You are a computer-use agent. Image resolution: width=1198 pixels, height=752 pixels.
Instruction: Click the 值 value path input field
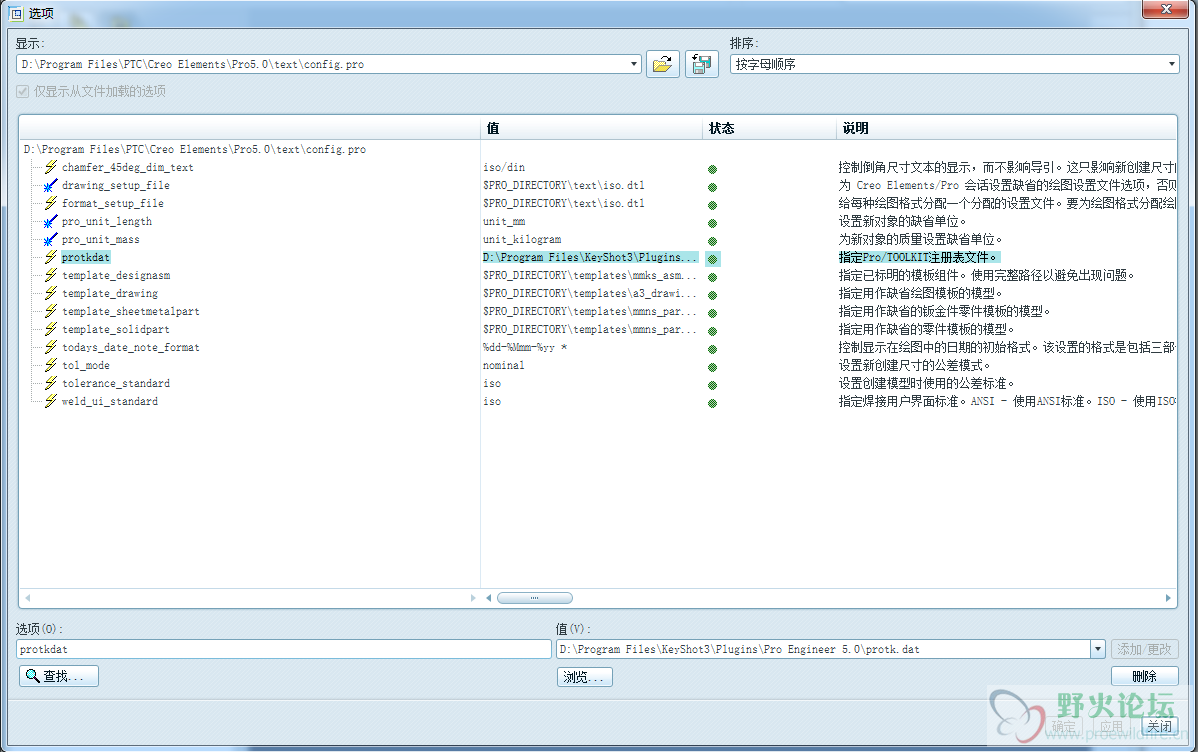(x=823, y=649)
